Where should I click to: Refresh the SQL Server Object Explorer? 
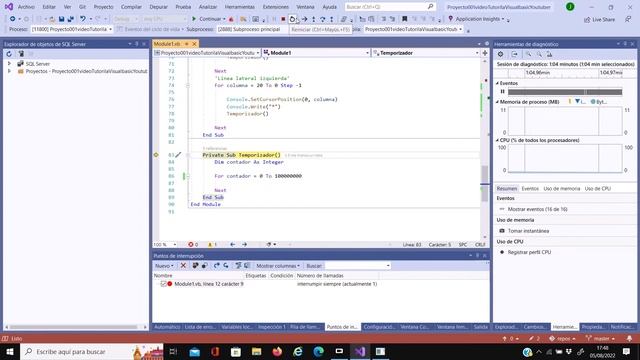coord(9,54)
